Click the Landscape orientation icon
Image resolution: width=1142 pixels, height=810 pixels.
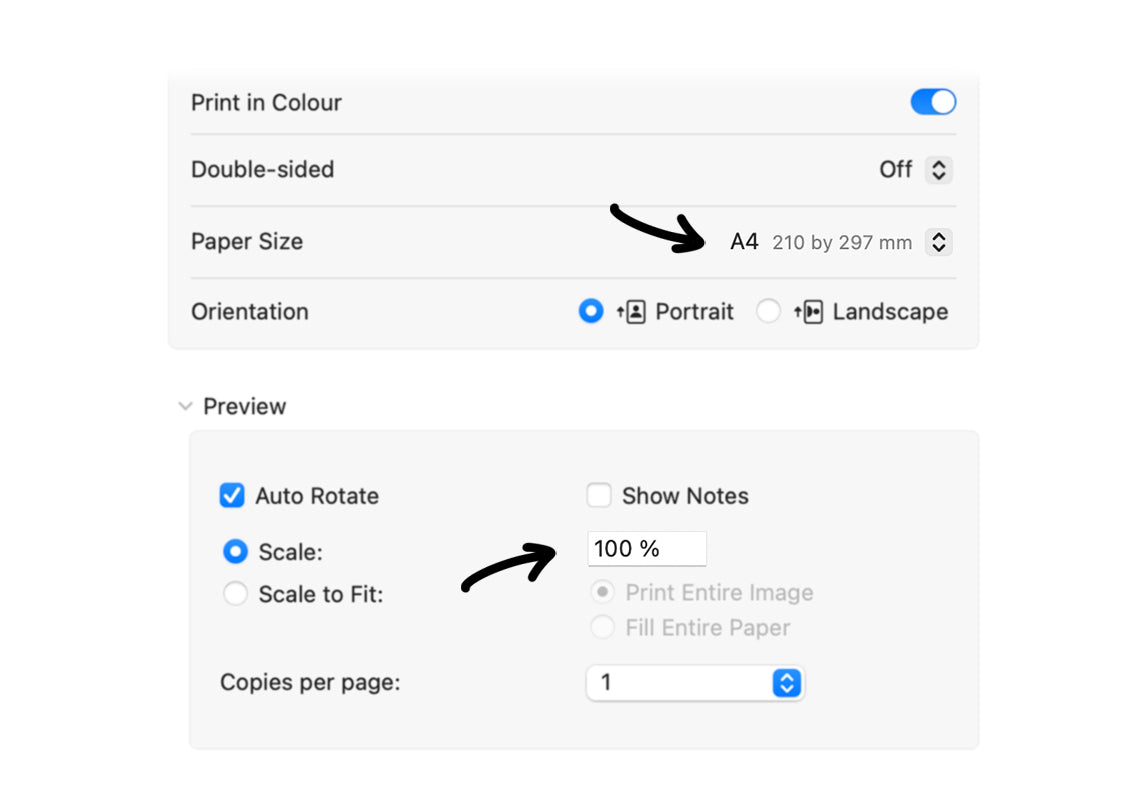point(808,312)
